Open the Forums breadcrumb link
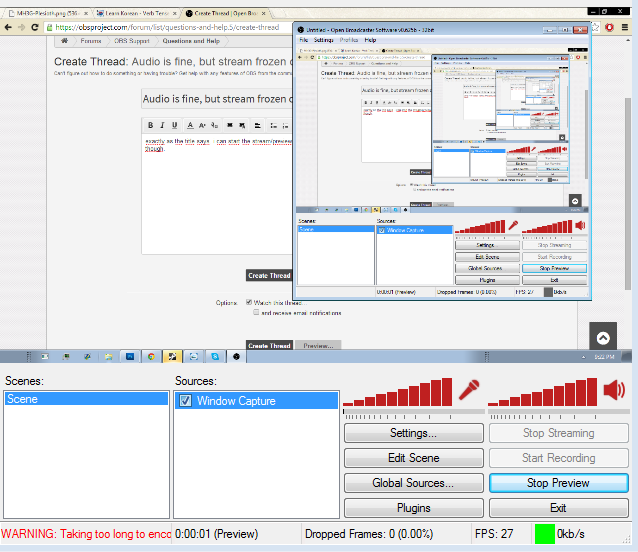Viewport: 638px width, 552px height. pos(91,41)
